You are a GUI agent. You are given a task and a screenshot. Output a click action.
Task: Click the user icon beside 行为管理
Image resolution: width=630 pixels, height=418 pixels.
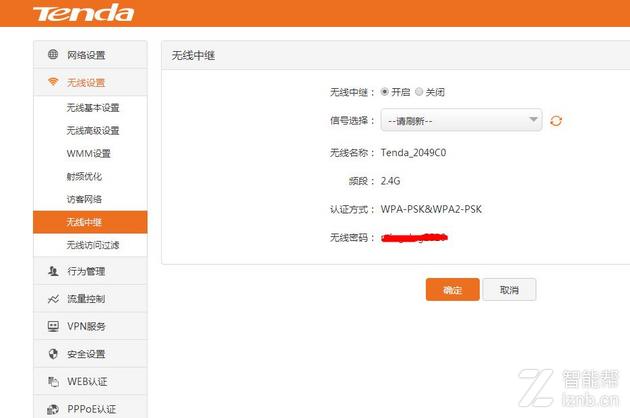(x=53, y=271)
